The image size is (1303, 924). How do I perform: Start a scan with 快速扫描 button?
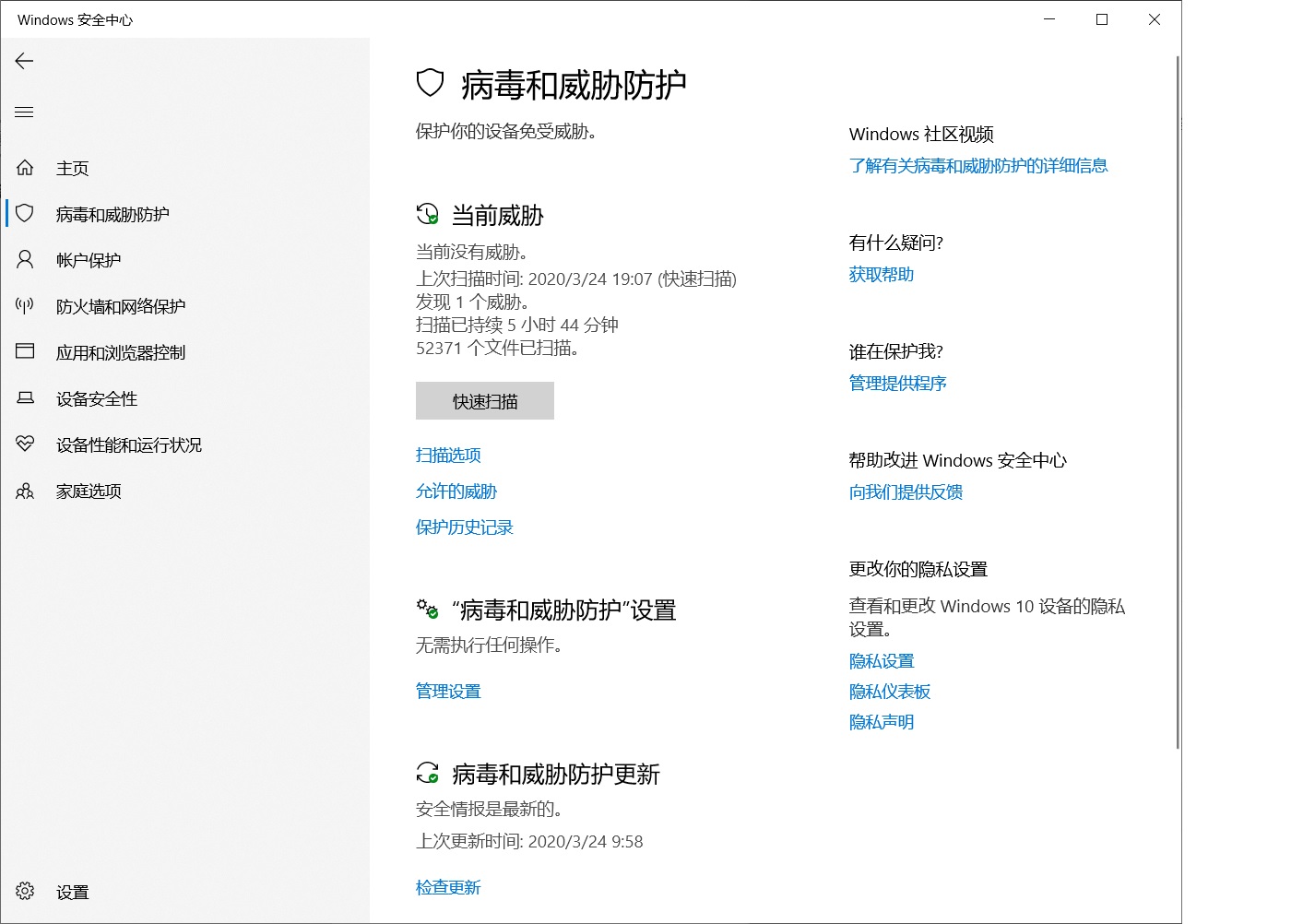[485, 401]
